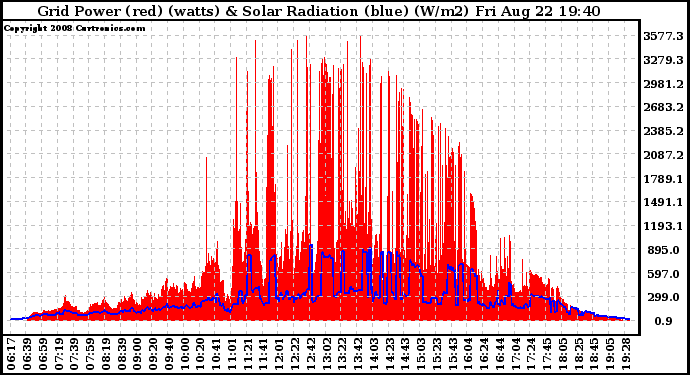This screenshot has height=375, width=690.
Task: Click the x-axis time label 14:03
Action: pyautogui.click(x=374, y=354)
